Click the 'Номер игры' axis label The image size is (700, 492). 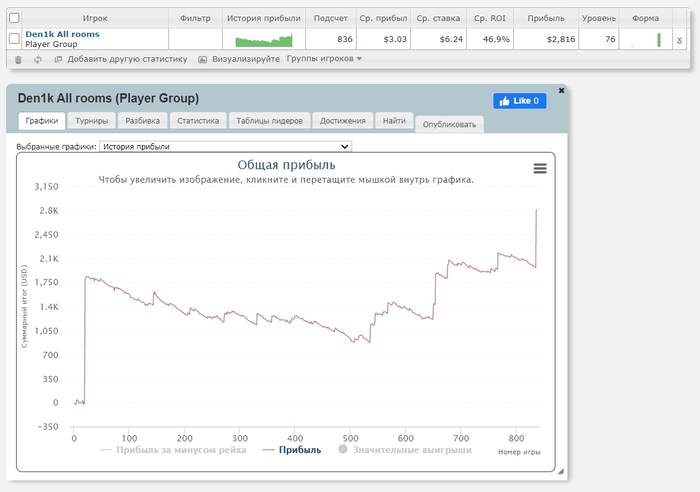pos(519,452)
